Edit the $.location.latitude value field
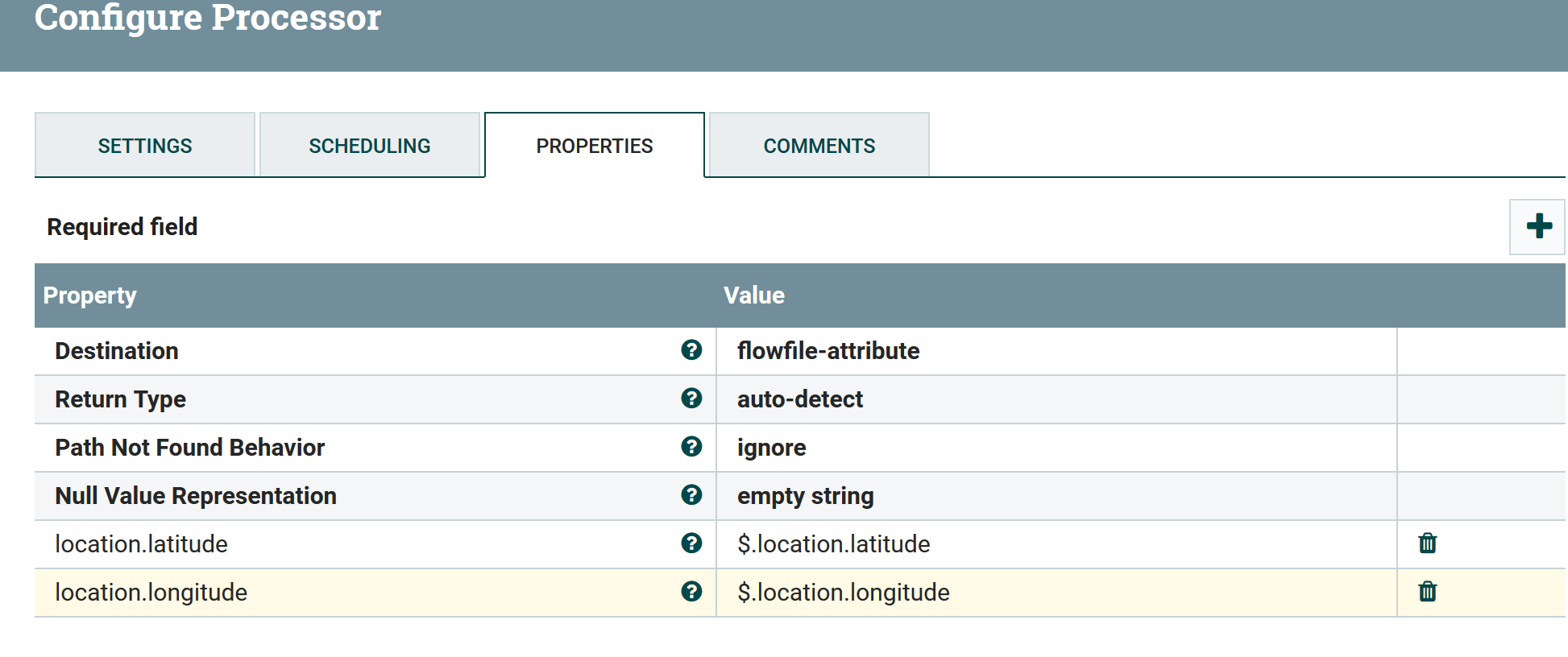 [834, 544]
